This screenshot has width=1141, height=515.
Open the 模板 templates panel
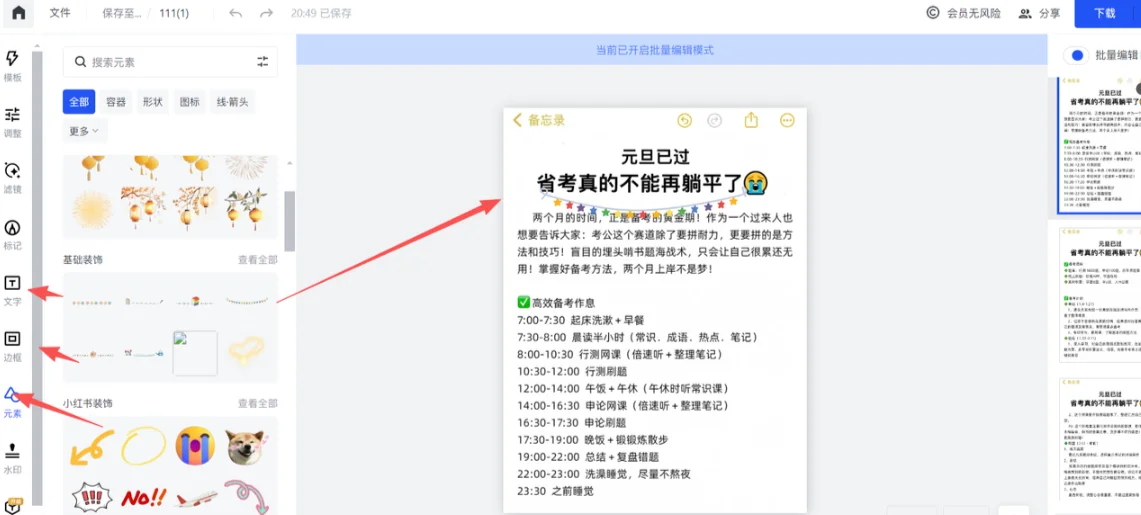pyautogui.click(x=12, y=67)
